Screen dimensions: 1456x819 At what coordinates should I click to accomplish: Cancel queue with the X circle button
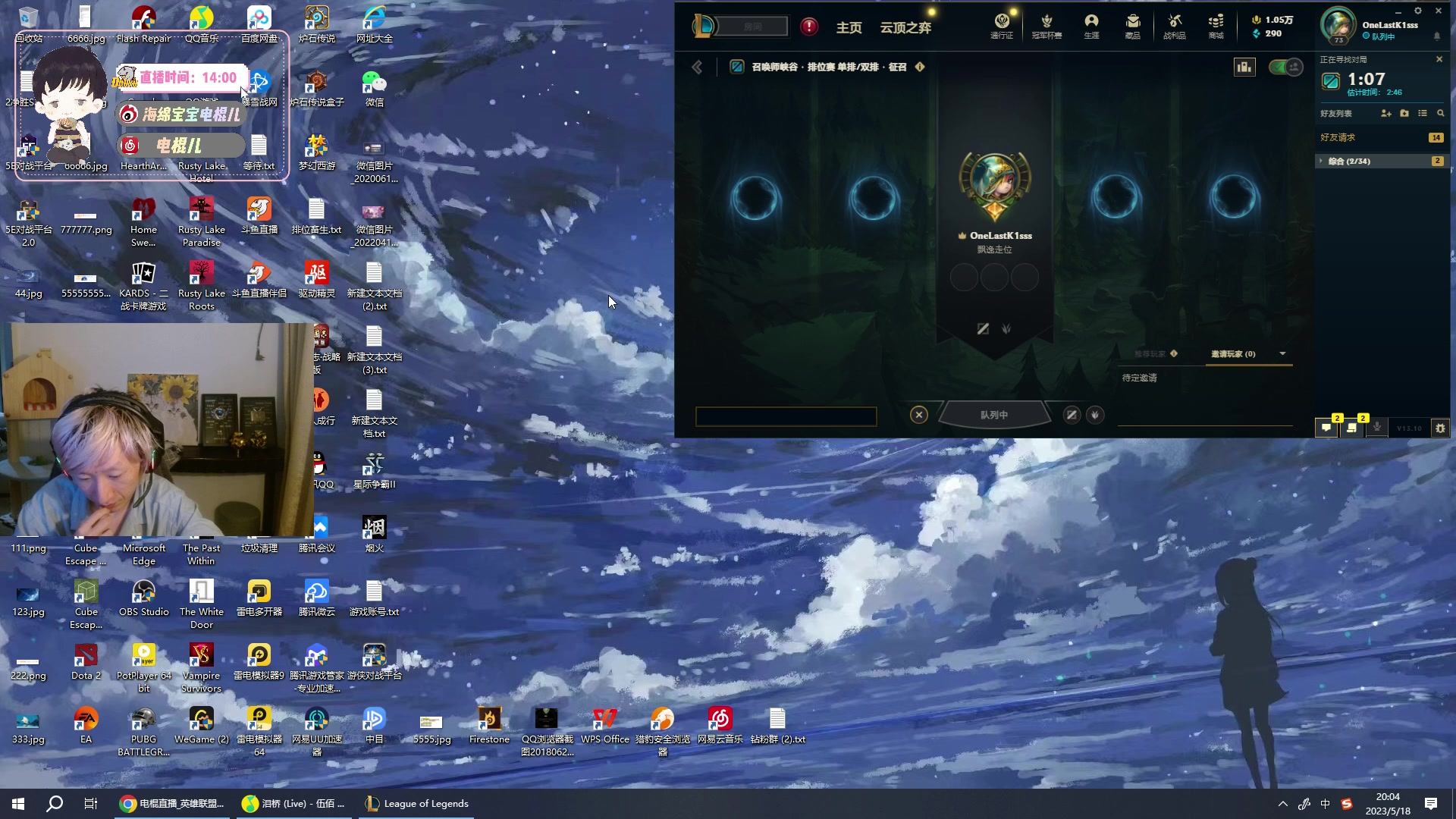pos(919,415)
